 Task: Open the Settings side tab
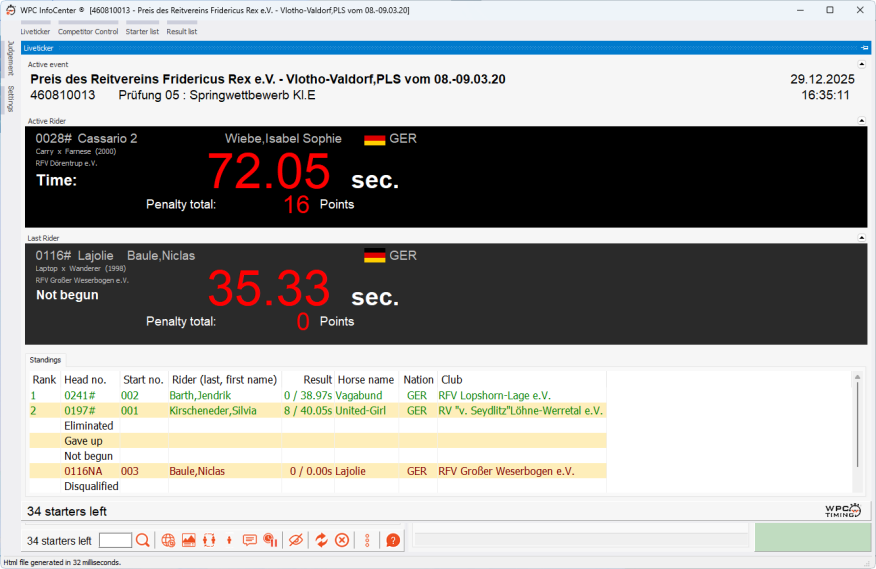tap(10, 100)
